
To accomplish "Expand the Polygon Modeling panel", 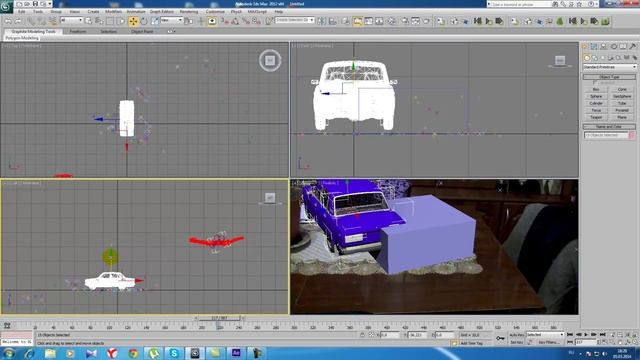I will pyautogui.click(x=22, y=38).
